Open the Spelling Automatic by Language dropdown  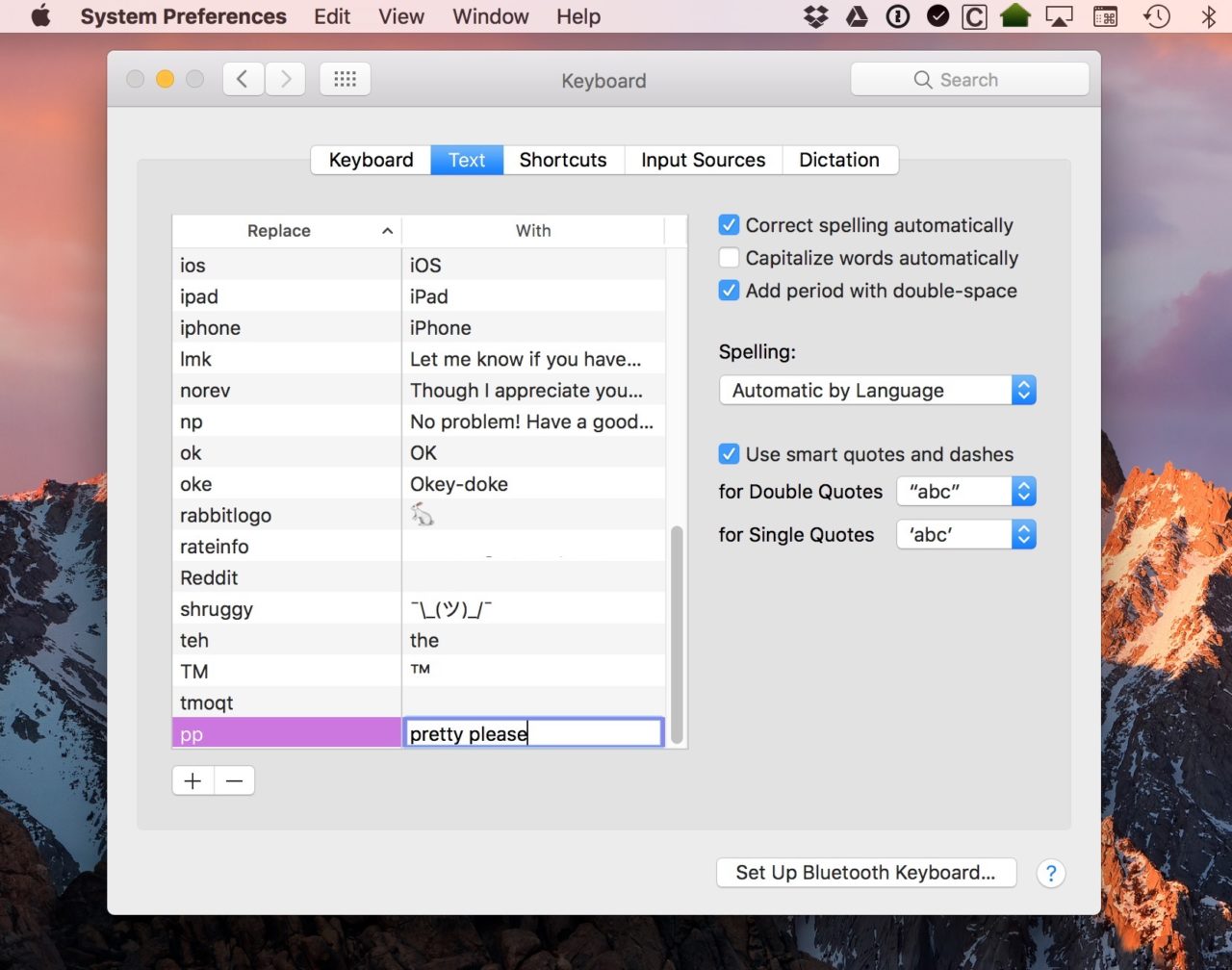pos(878,391)
